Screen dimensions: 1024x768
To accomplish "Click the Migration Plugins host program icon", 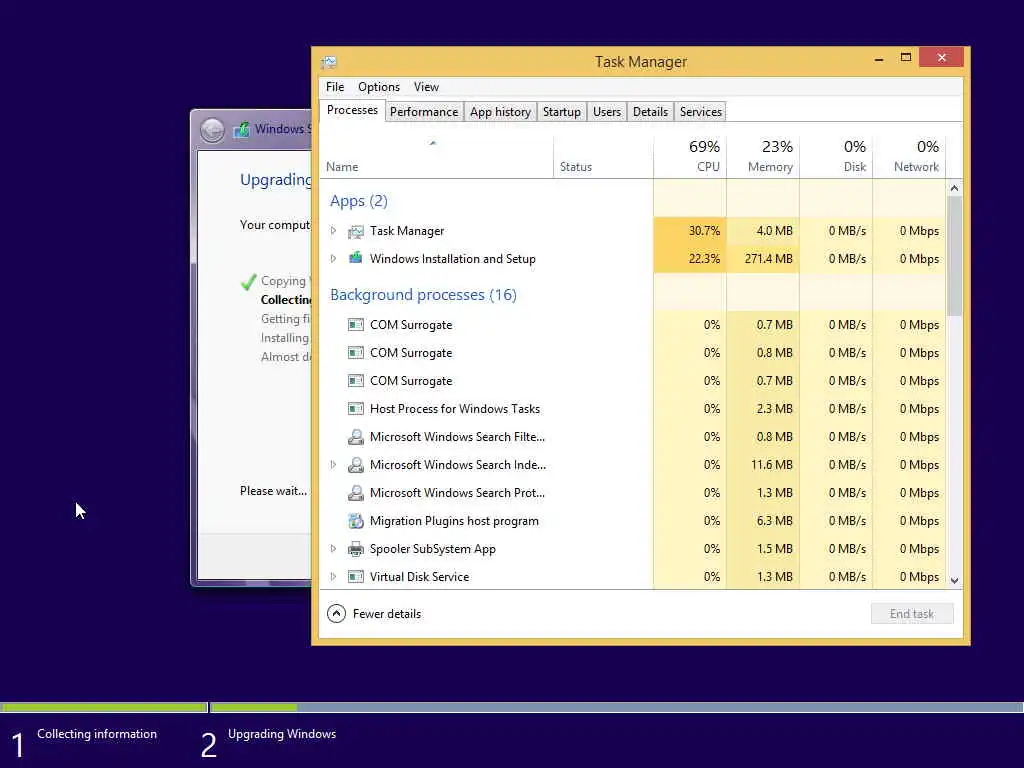I will (x=356, y=521).
